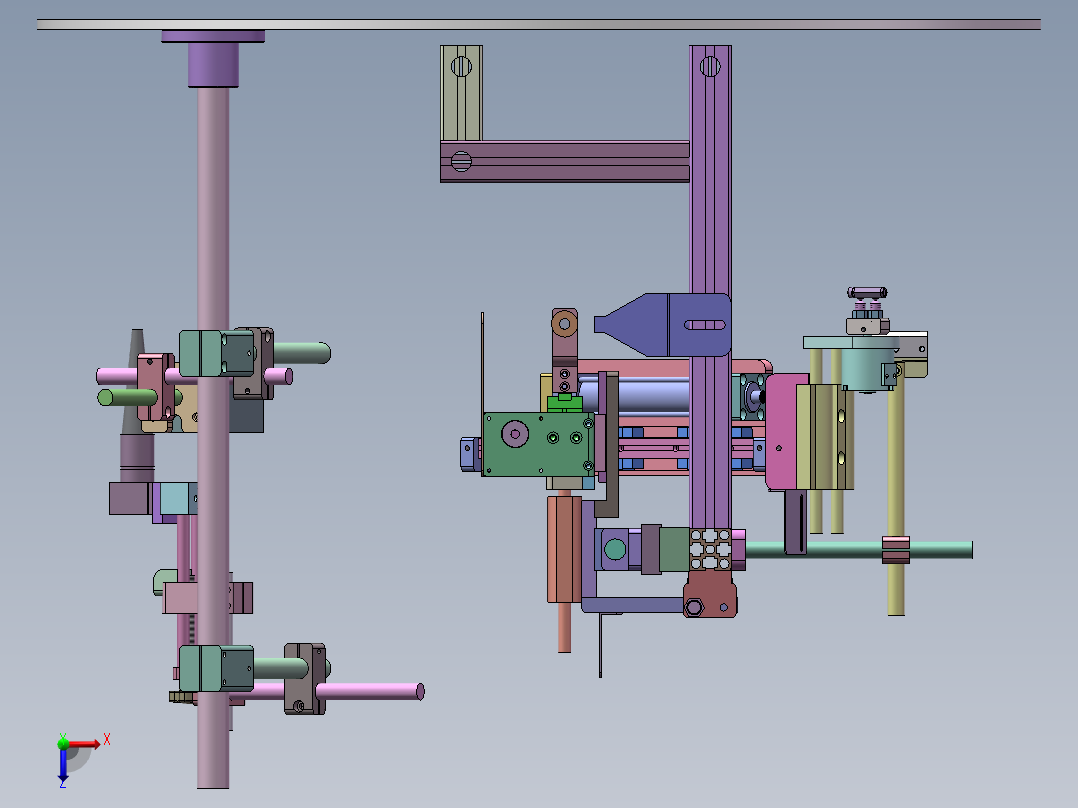Screen dimensions: 1078x808
Task: Select the teal cylindrical motor
Action: pyautogui.click(x=868, y=369)
